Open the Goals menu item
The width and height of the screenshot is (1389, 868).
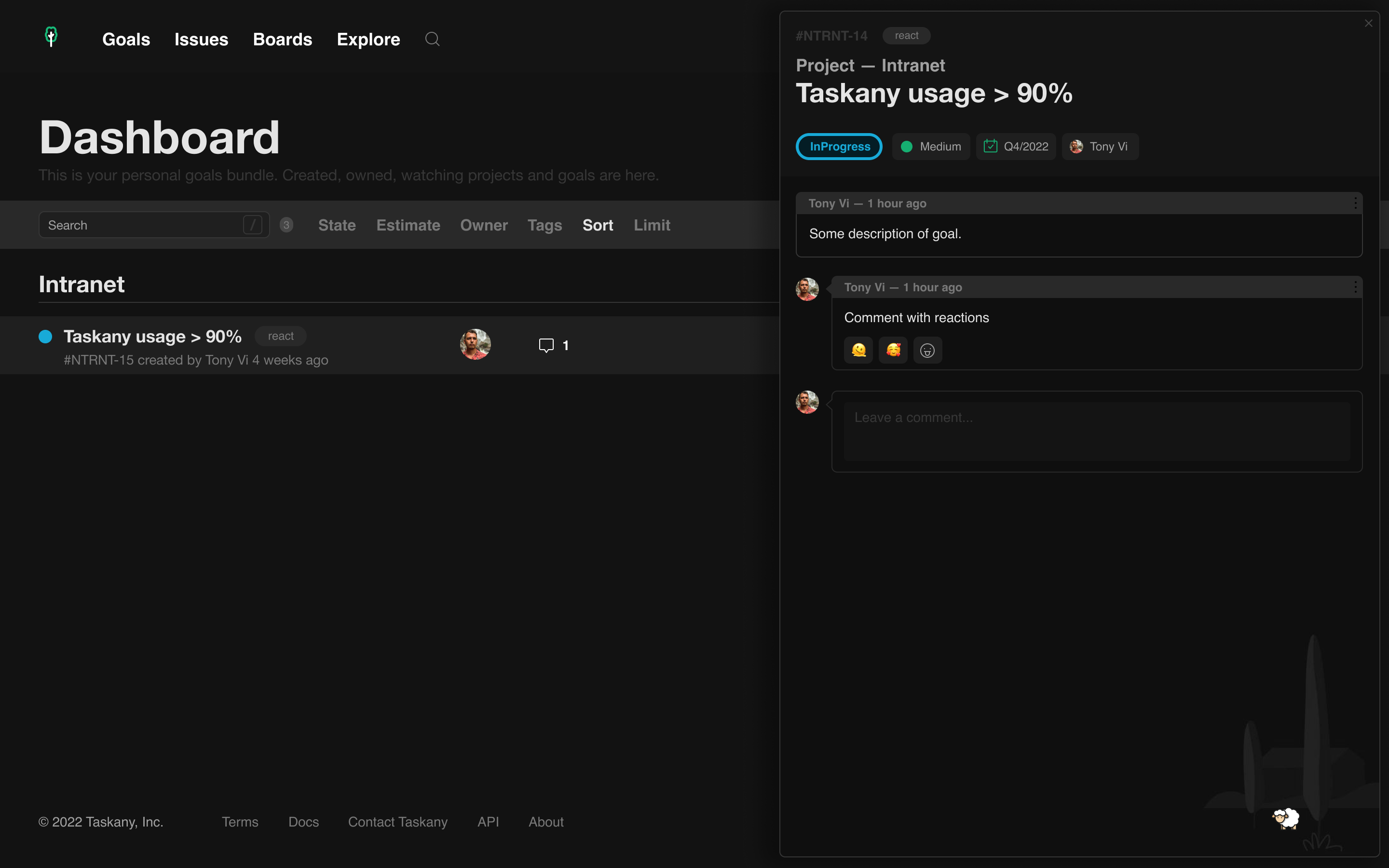coord(126,39)
